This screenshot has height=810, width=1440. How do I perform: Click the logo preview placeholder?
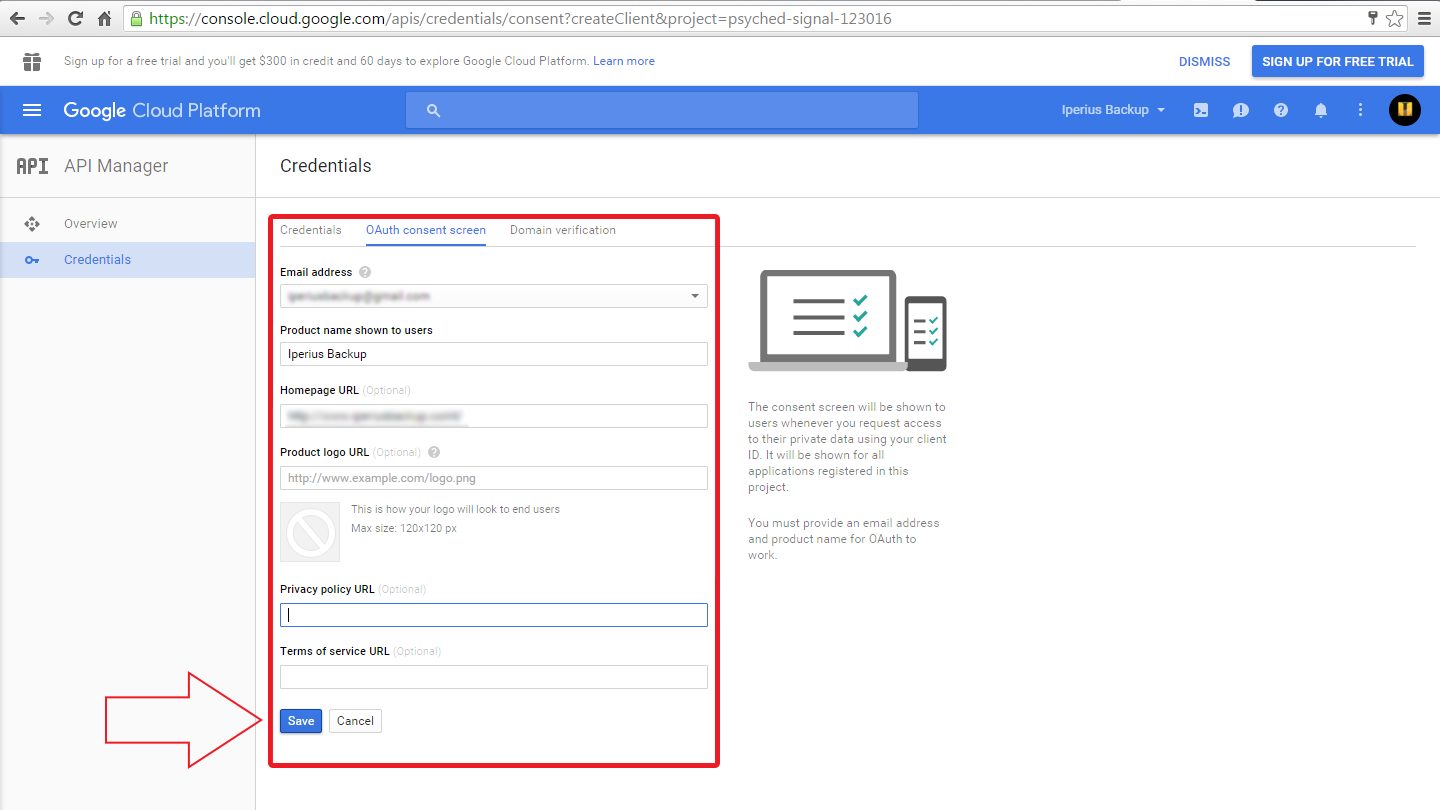pyautogui.click(x=310, y=531)
